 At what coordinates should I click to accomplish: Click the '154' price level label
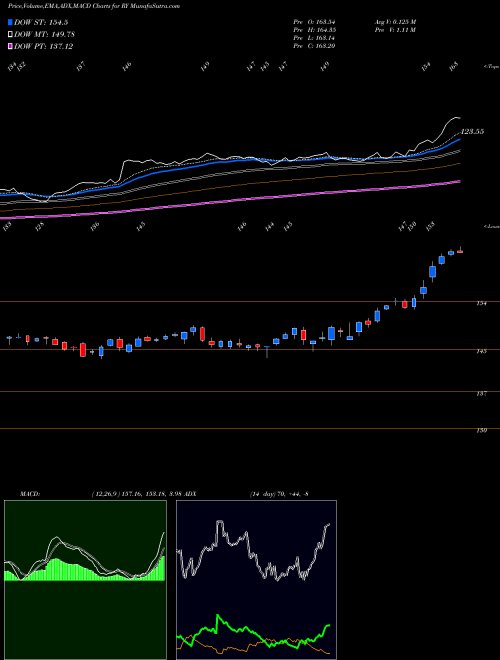pos(482,303)
